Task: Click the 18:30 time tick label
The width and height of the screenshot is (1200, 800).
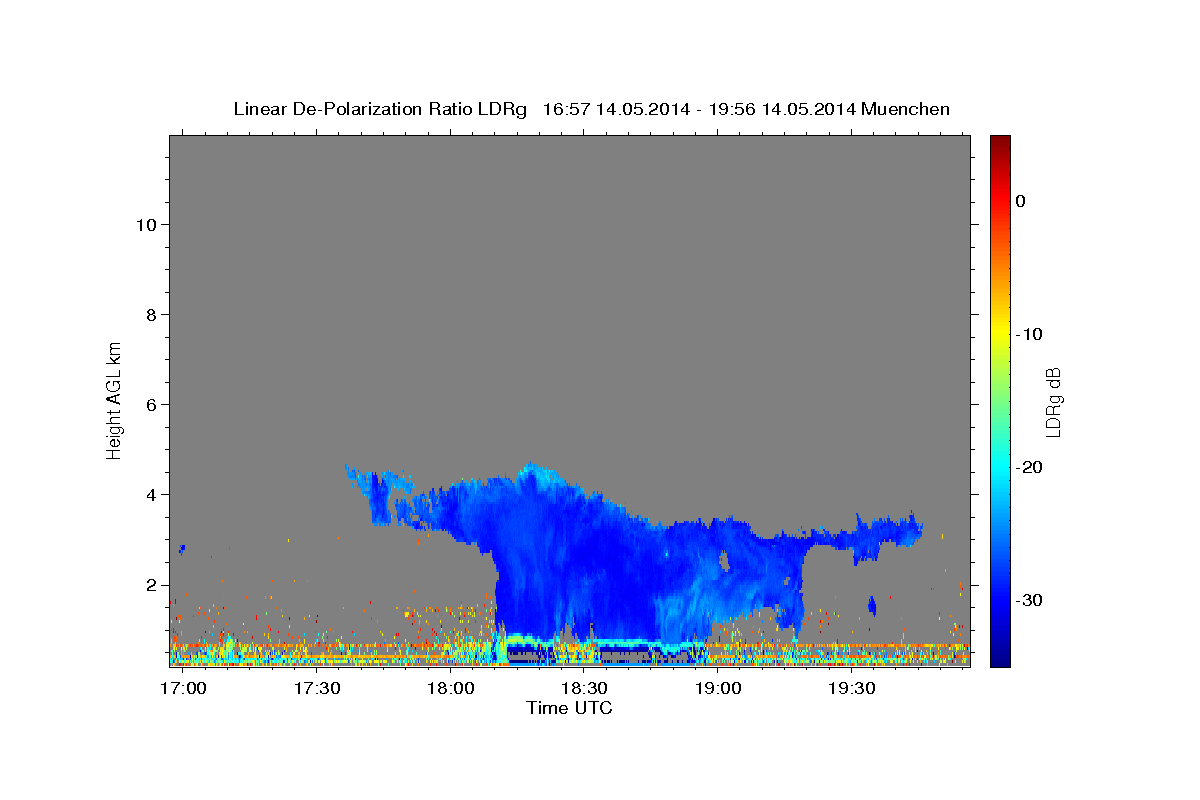Action: (x=584, y=688)
